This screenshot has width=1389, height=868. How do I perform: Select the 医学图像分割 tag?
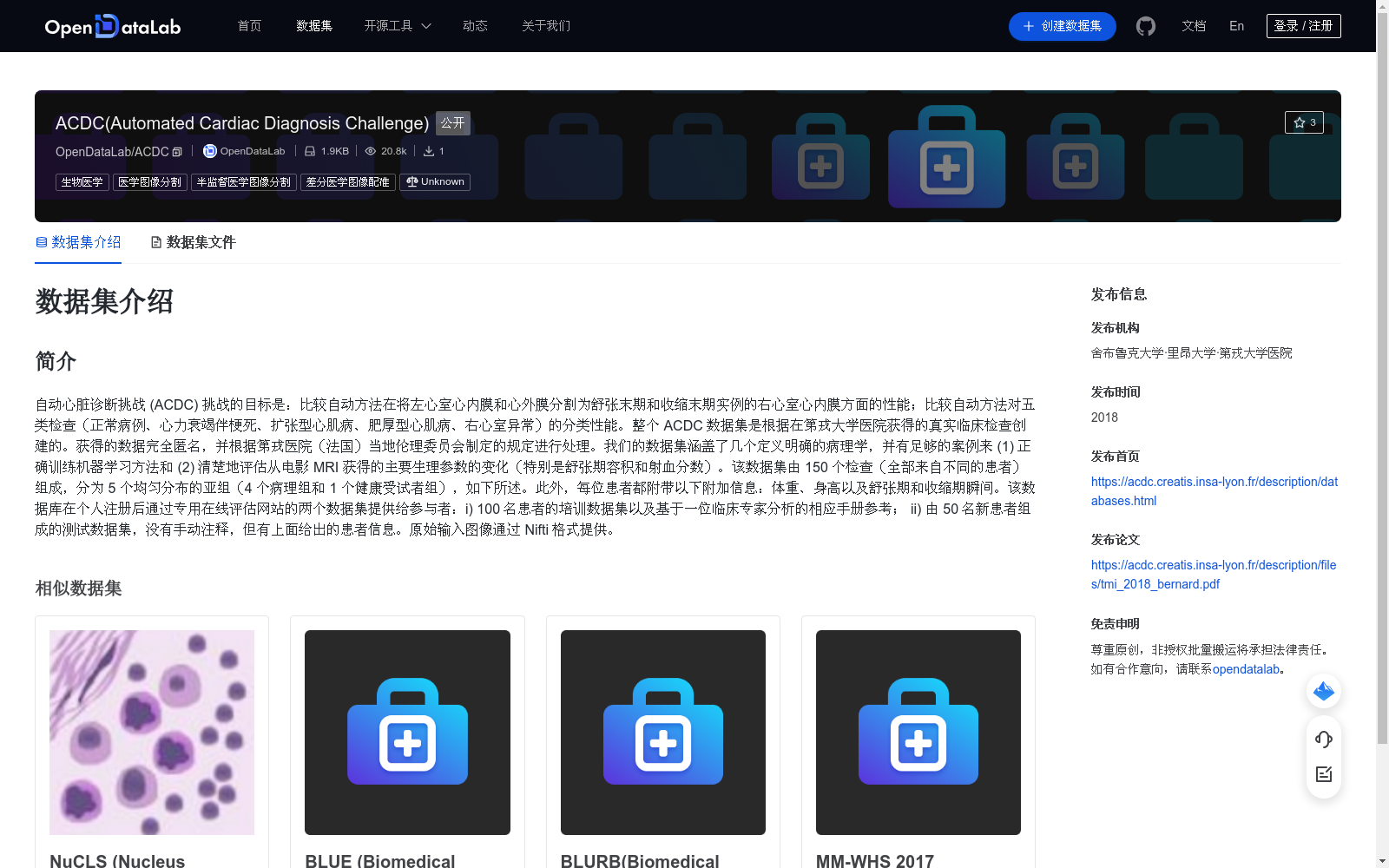150,182
